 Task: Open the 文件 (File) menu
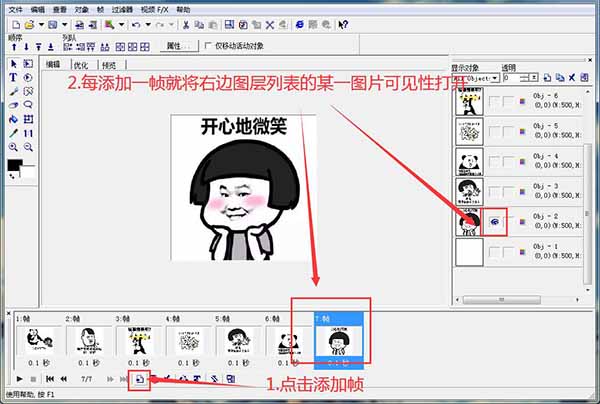click(16, 10)
